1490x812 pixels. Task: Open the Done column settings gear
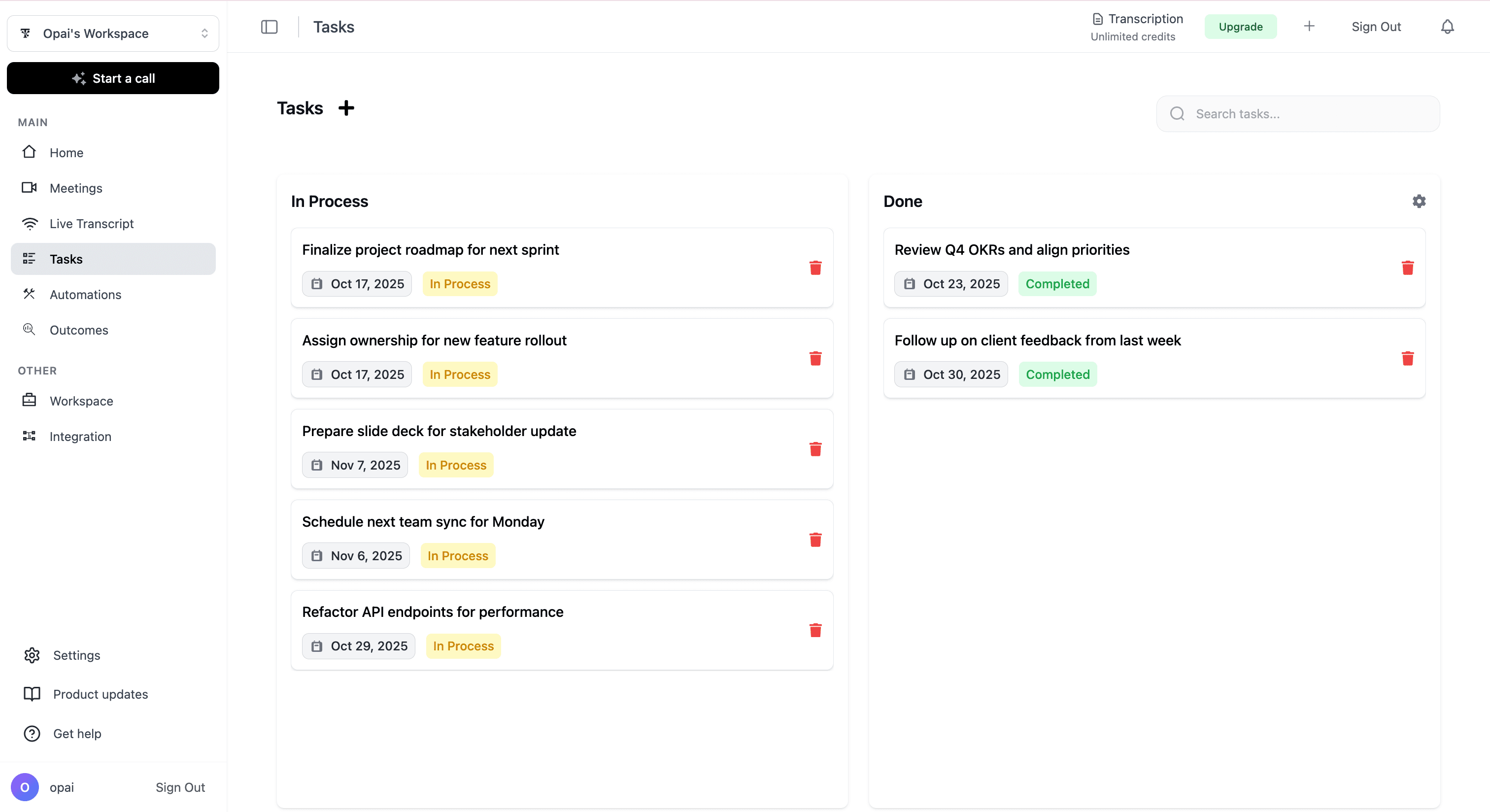(1418, 201)
